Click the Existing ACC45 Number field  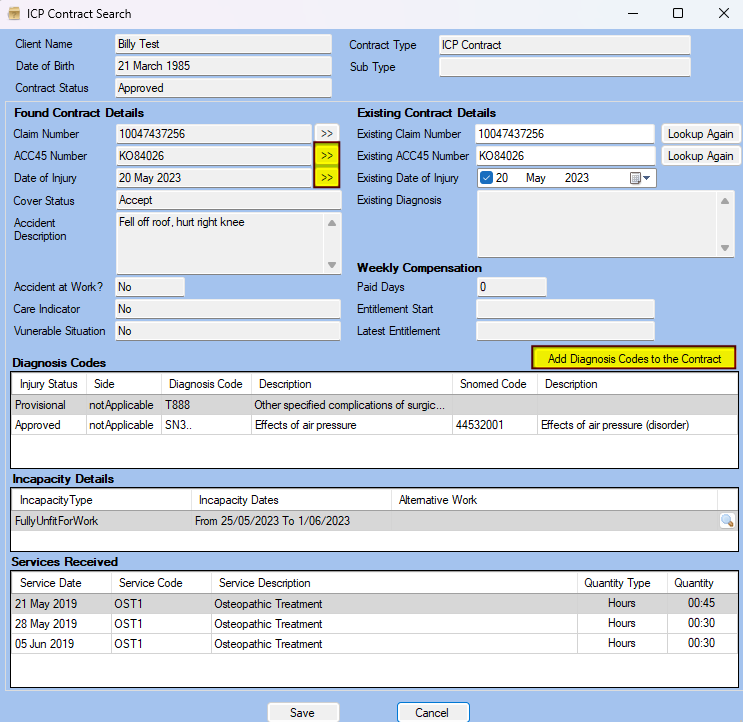564,156
